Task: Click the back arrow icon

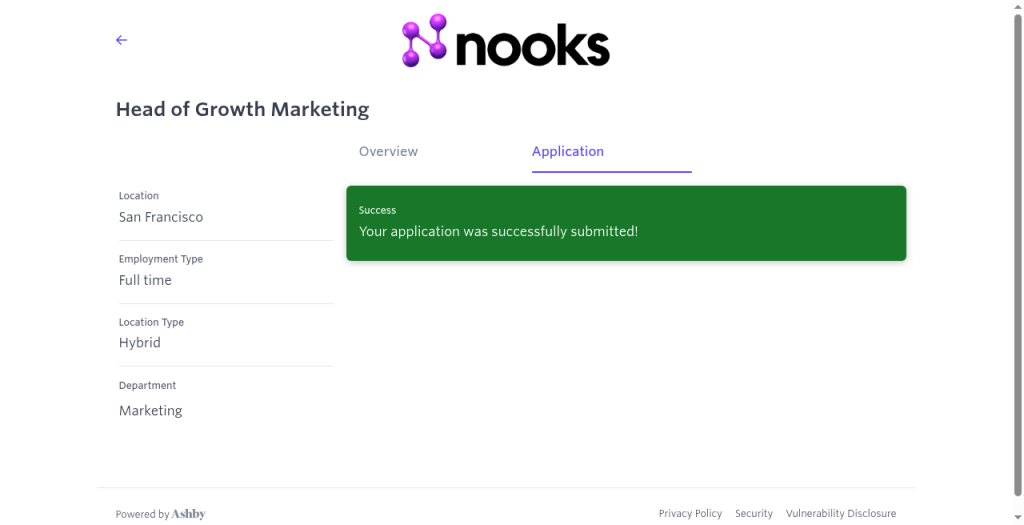Action: pos(121,40)
